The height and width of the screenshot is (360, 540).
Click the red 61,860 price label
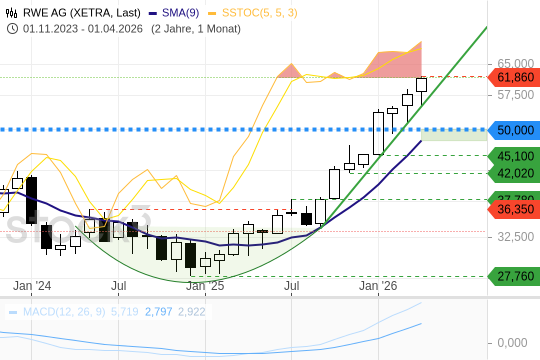514,77
